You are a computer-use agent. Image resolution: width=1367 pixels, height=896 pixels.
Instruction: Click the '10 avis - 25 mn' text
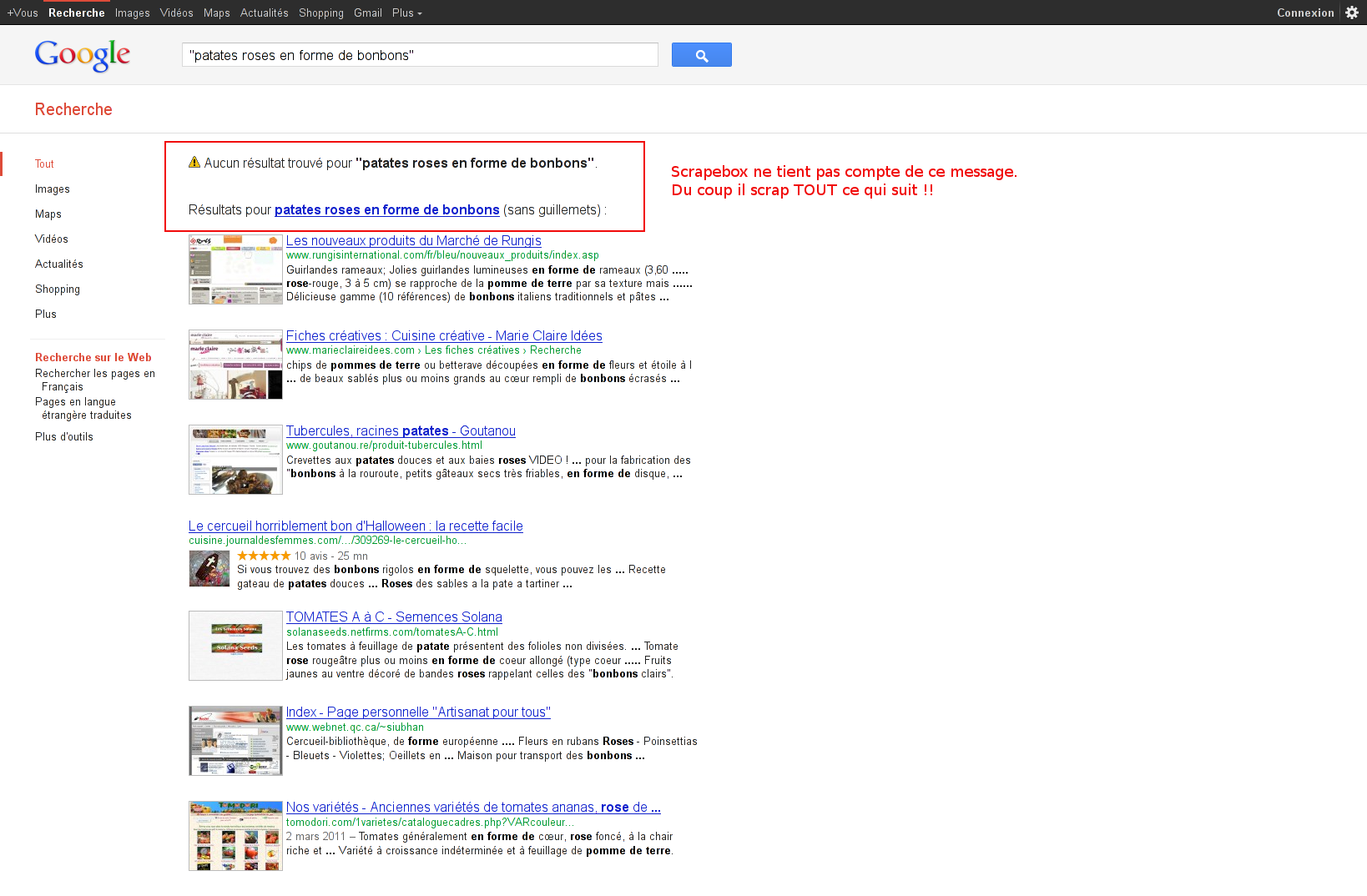pyautogui.click(x=331, y=556)
